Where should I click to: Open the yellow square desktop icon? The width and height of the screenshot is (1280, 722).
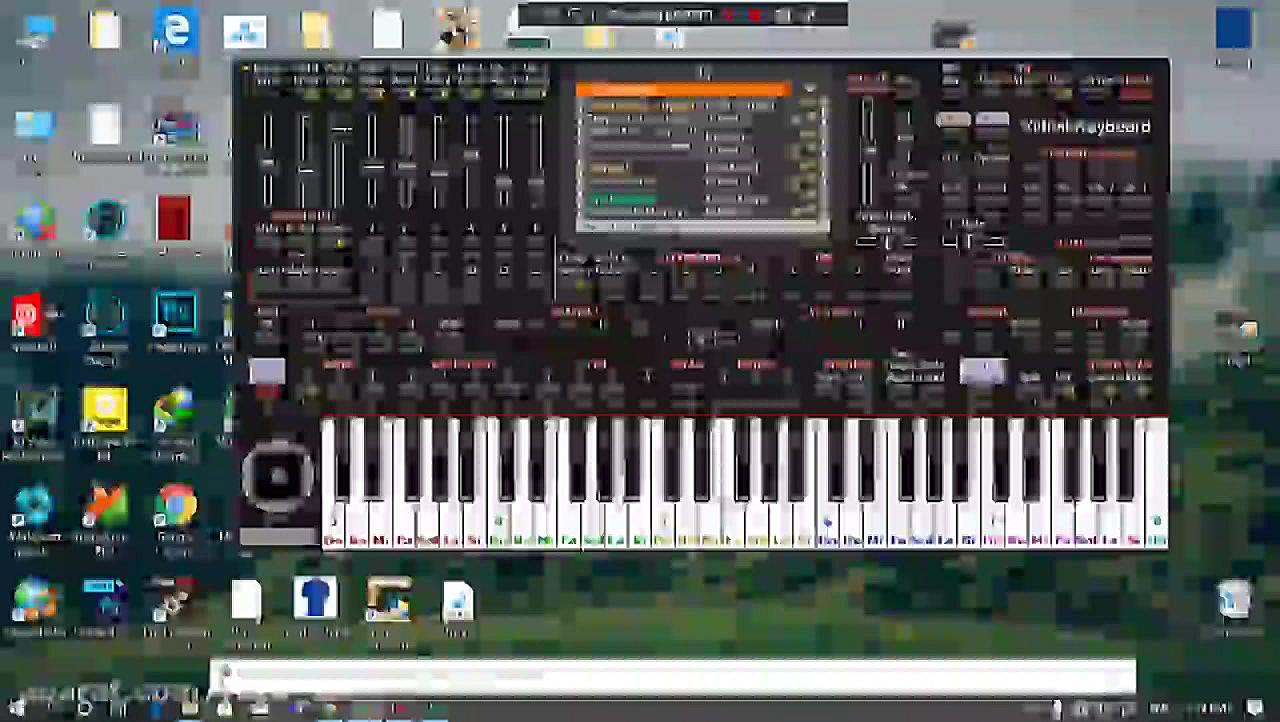click(x=105, y=410)
